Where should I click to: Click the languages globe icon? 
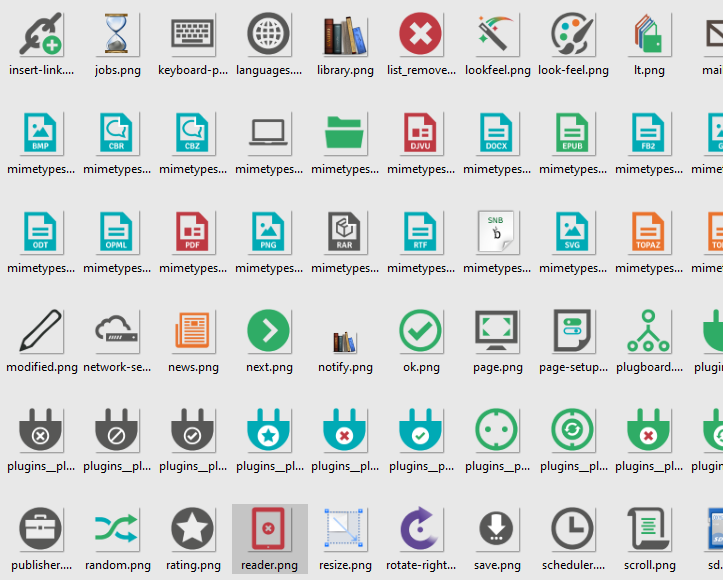point(268,34)
